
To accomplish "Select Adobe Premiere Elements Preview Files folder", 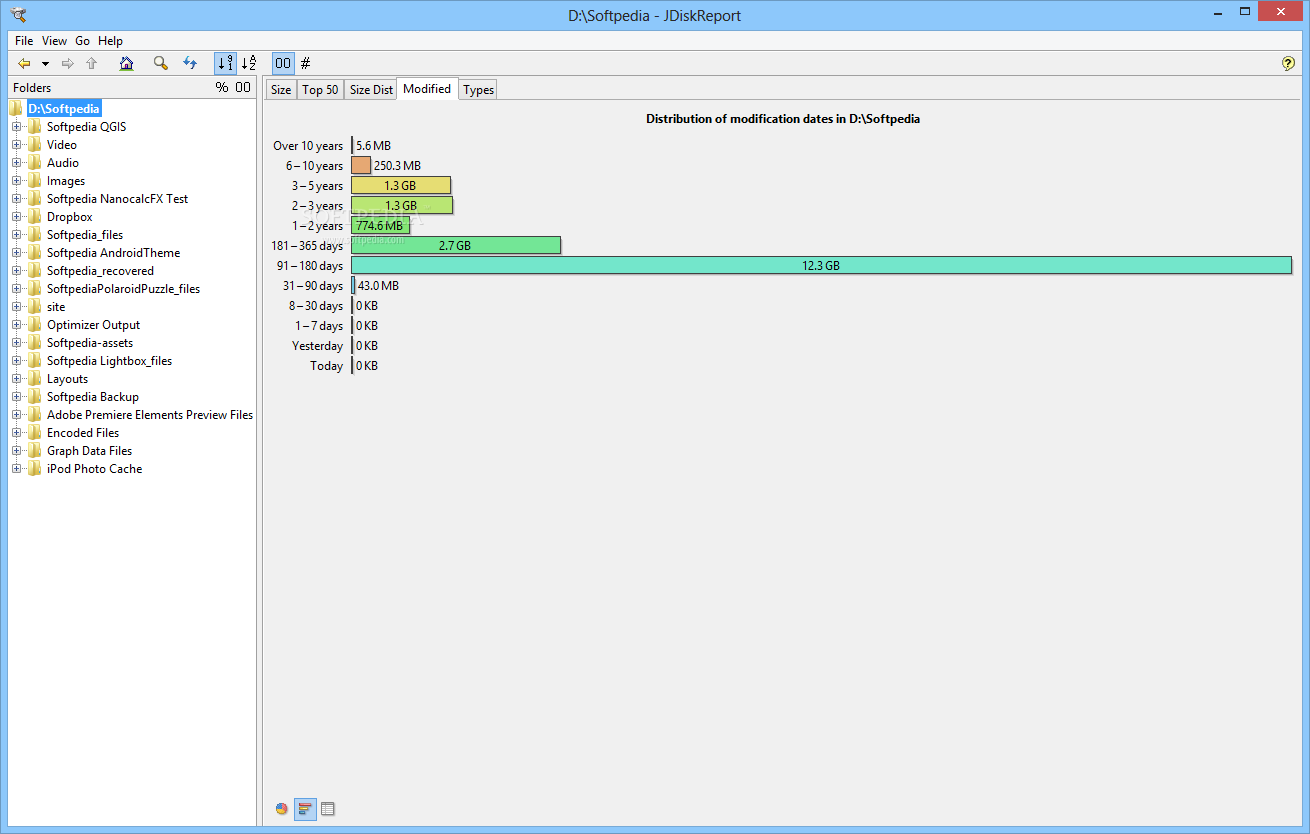I will (150, 415).
